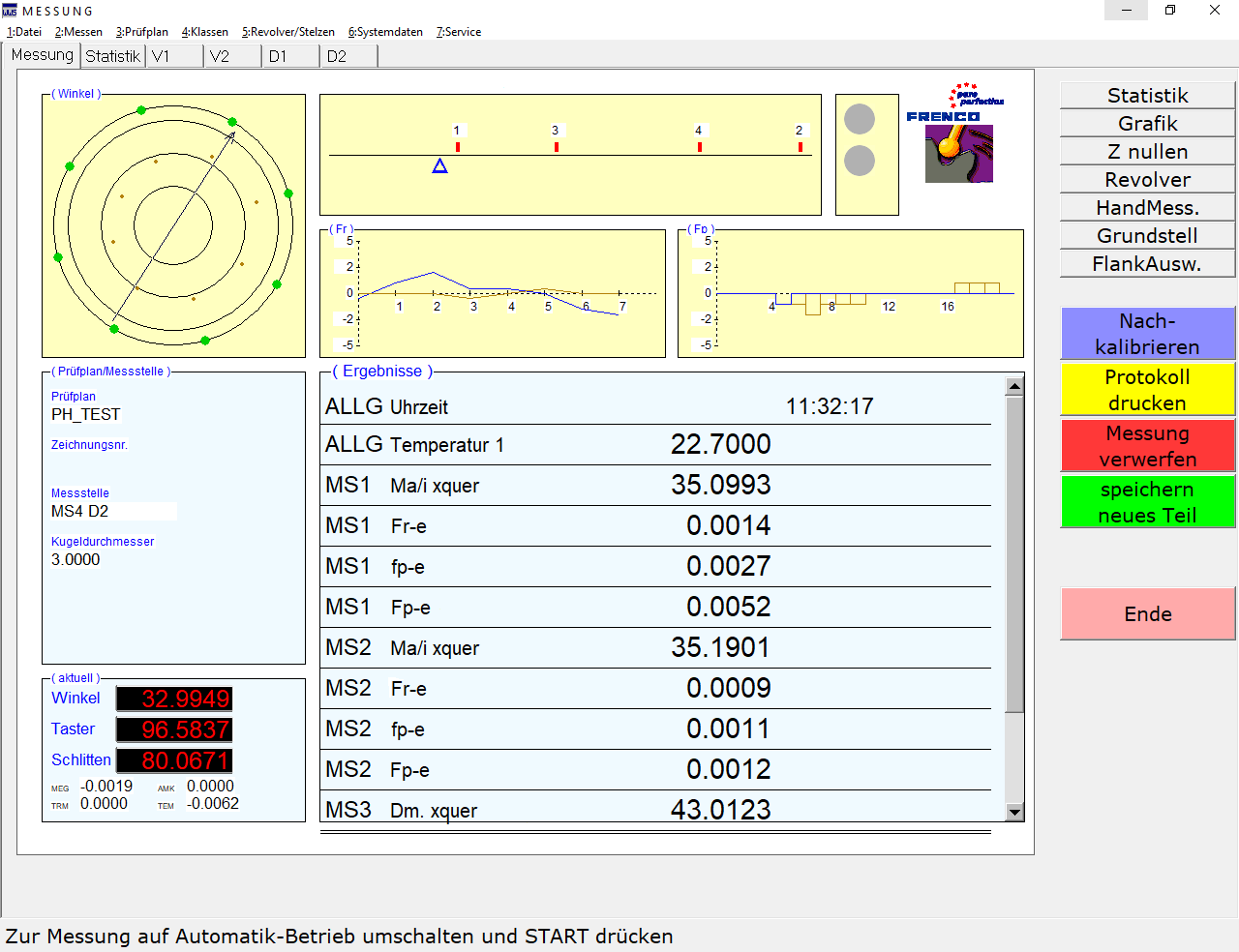The height and width of the screenshot is (952, 1239).
Task: Discard measurement with Messung verwerfen
Action: (x=1147, y=446)
